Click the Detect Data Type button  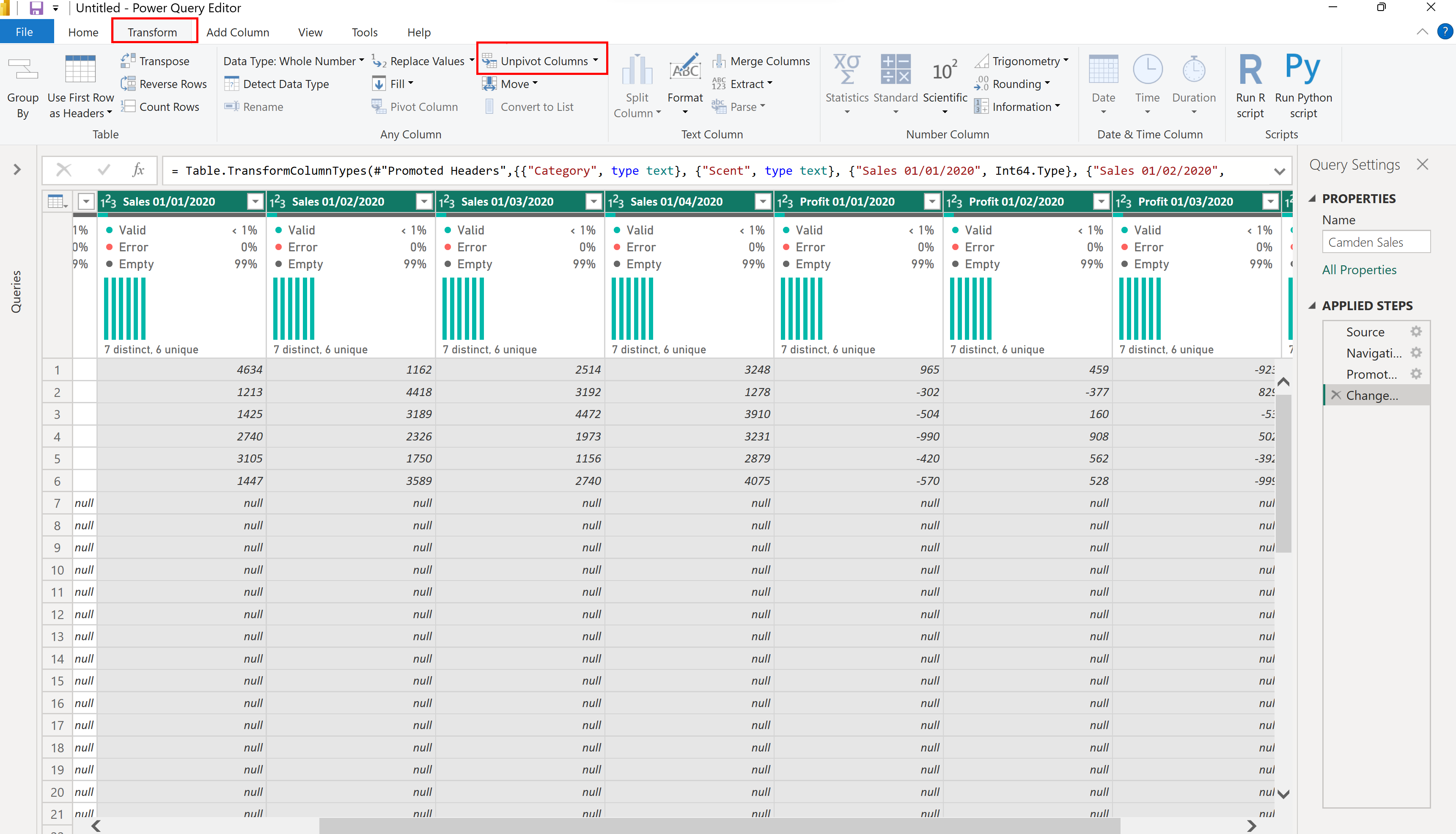(277, 84)
